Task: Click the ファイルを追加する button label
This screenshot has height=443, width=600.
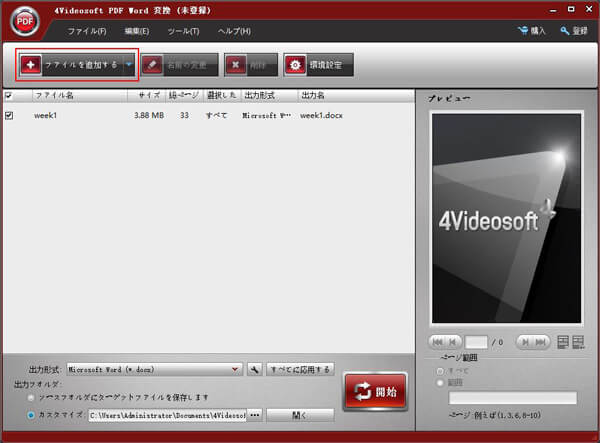Action: [x=81, y=65]
